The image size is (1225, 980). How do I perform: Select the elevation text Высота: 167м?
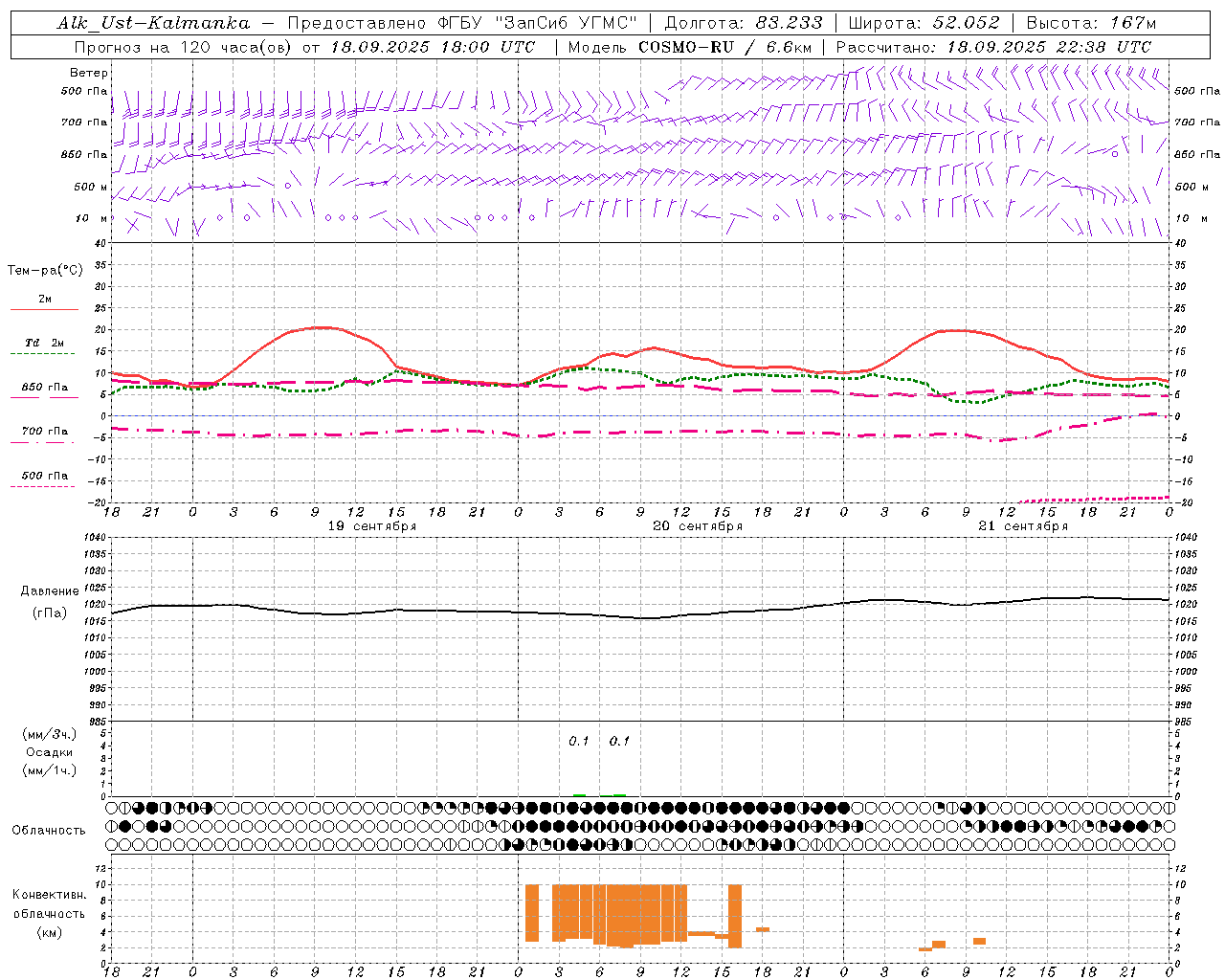(x=1091, y=23)
